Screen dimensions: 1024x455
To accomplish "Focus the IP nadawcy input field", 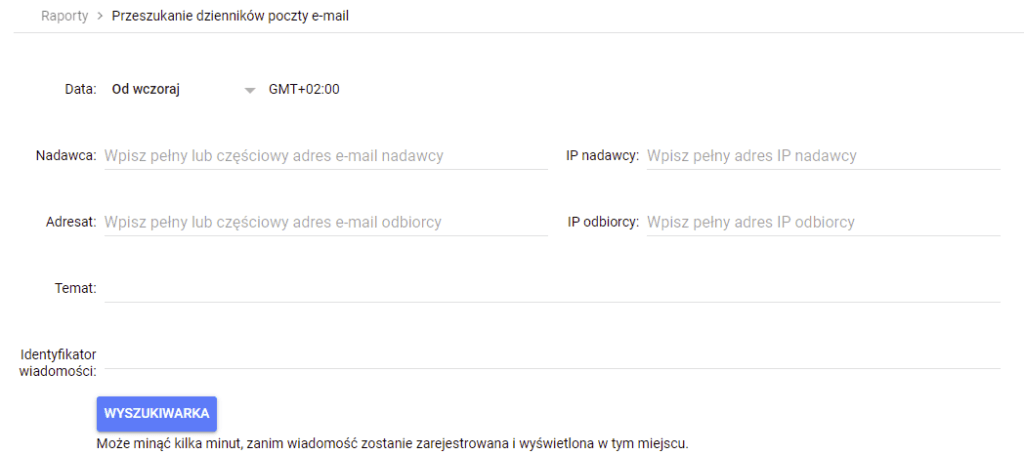I will (822, 156).
